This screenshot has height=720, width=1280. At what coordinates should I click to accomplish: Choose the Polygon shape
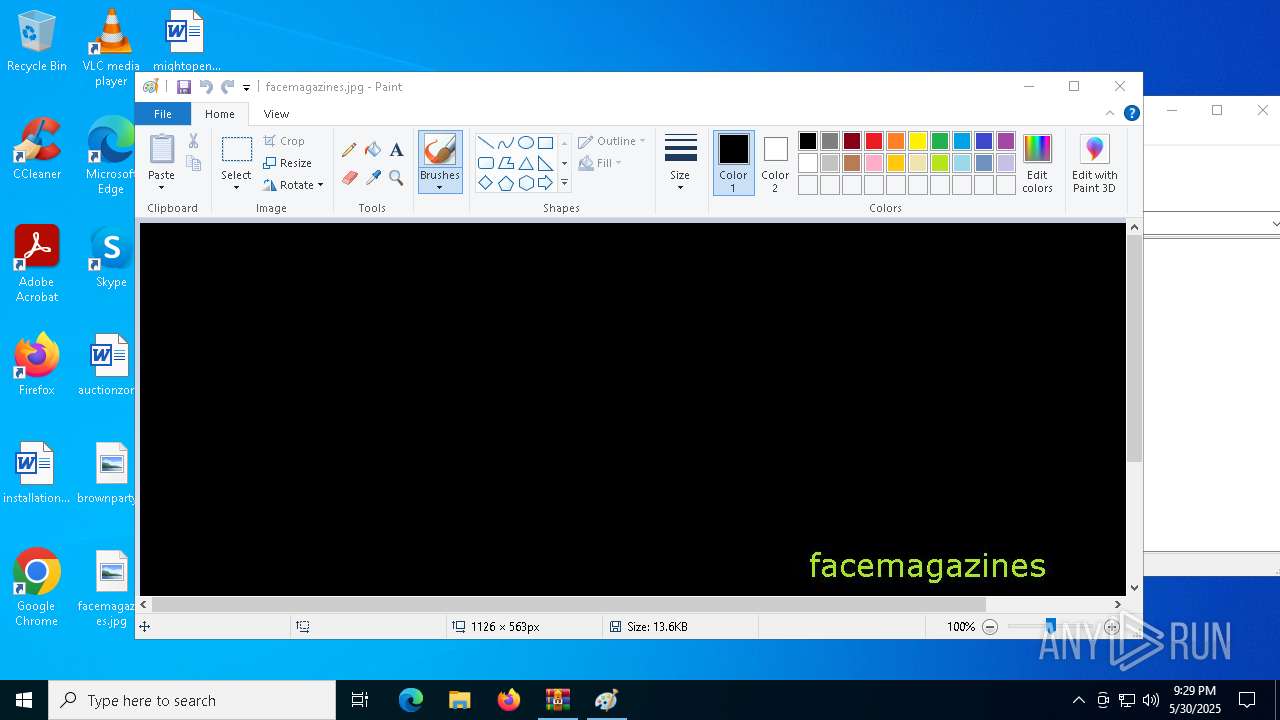point(505,163)
